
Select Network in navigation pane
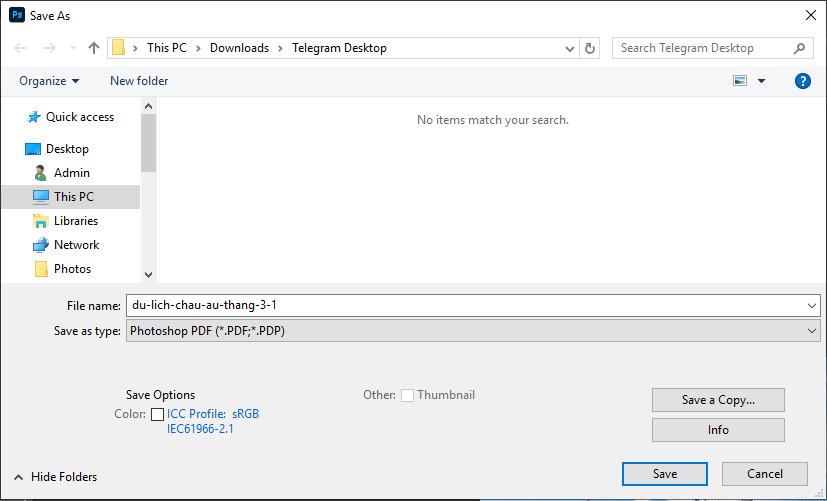pyautogui.click(x=76, y=245)
